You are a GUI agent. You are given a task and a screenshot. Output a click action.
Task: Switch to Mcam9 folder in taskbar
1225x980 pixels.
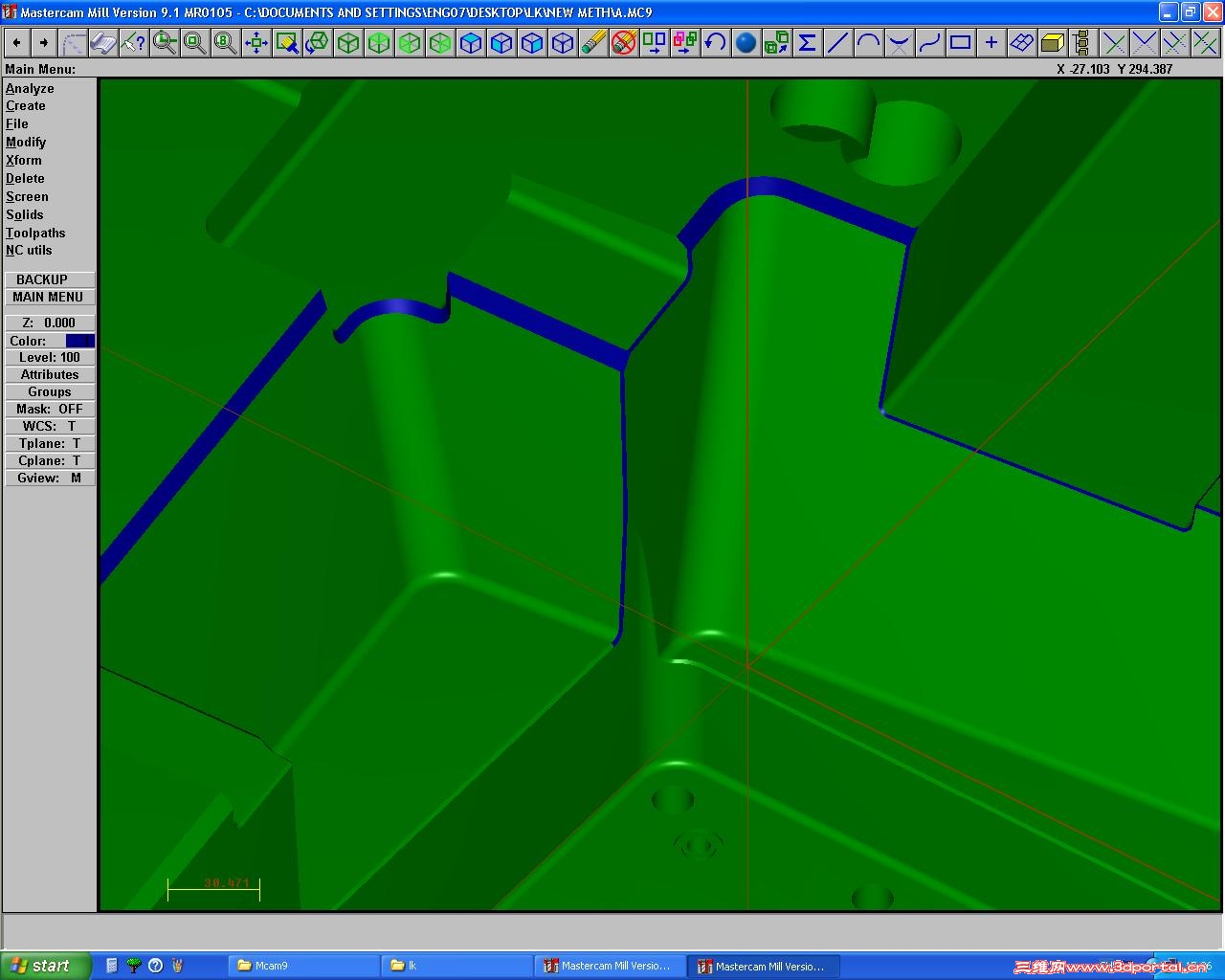tap(304, 966)
